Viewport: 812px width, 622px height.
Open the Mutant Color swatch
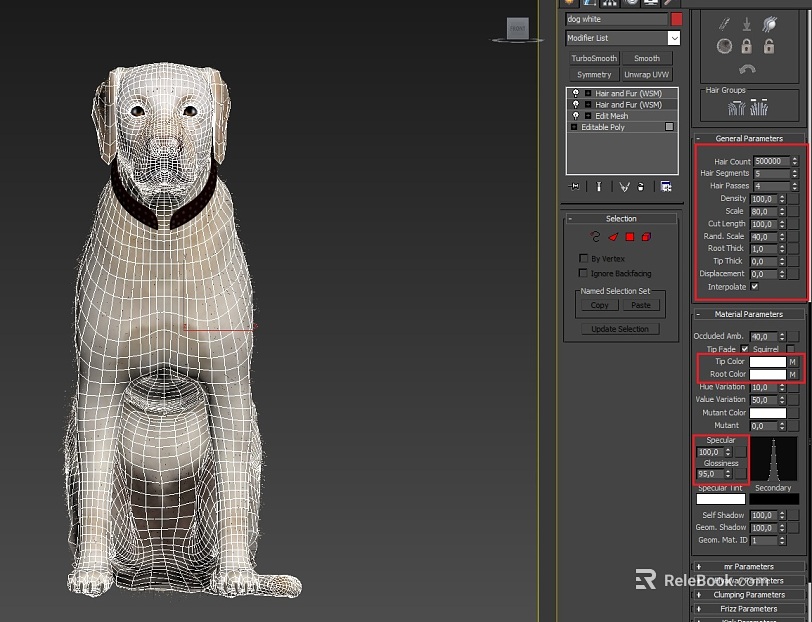click(x=767, y=413)
